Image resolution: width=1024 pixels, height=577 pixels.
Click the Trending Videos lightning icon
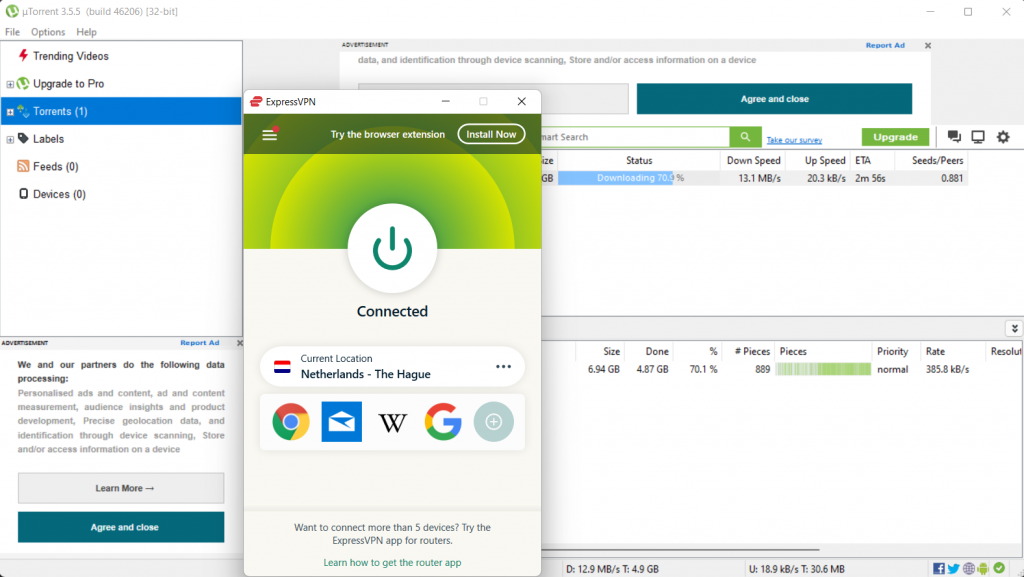23,55
